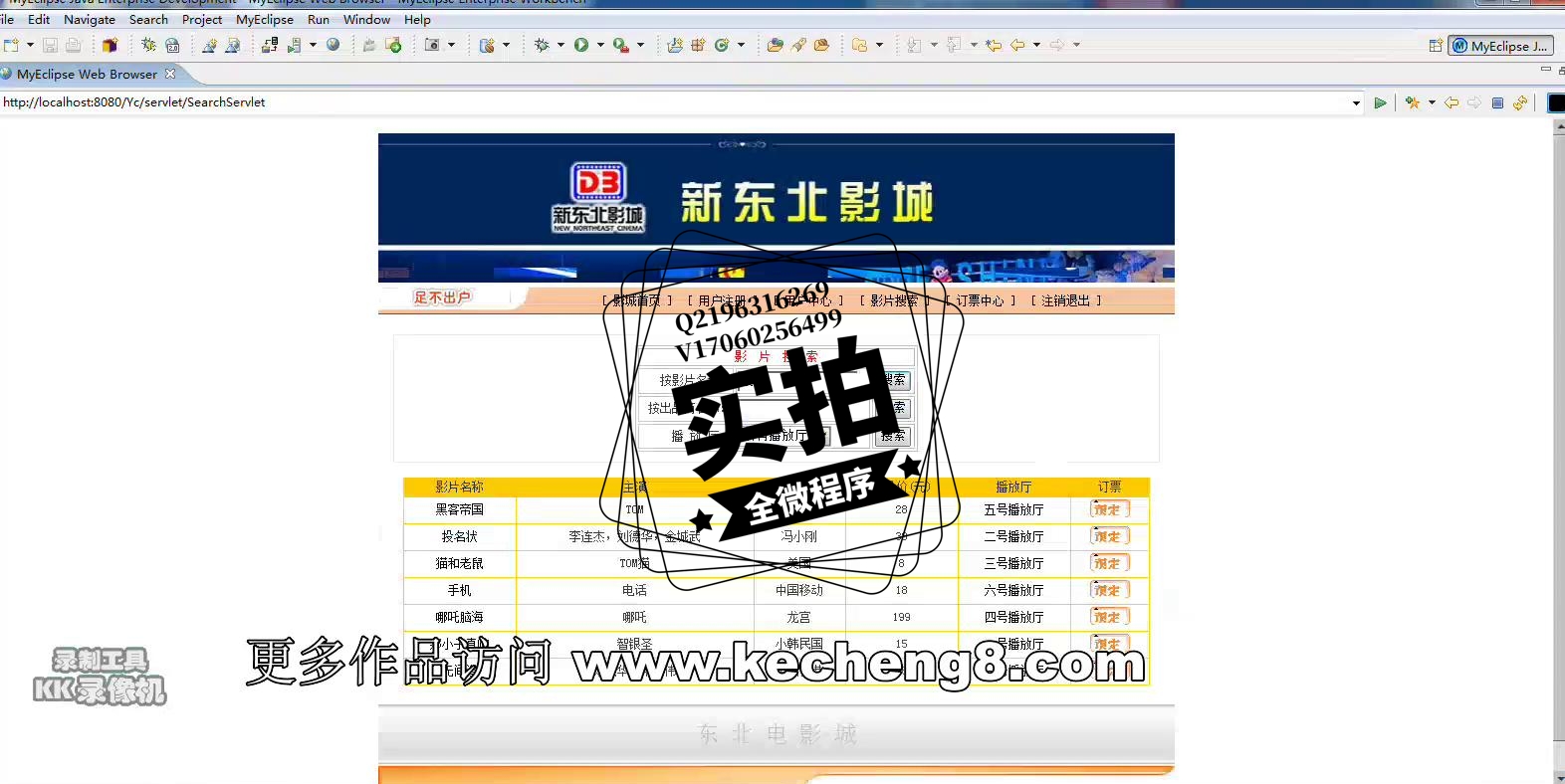Click the new Java class icon

click(x=722, y=45)
